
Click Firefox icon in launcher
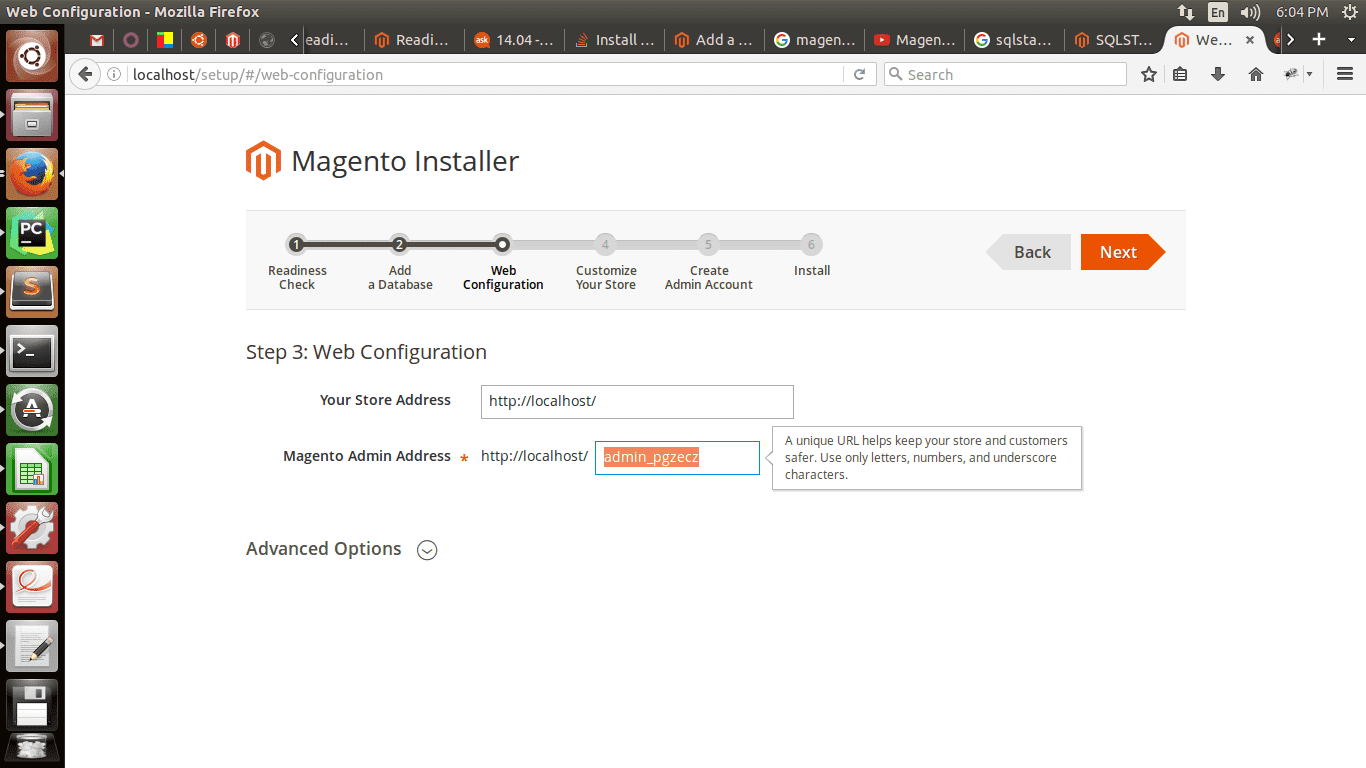(32, 174)
